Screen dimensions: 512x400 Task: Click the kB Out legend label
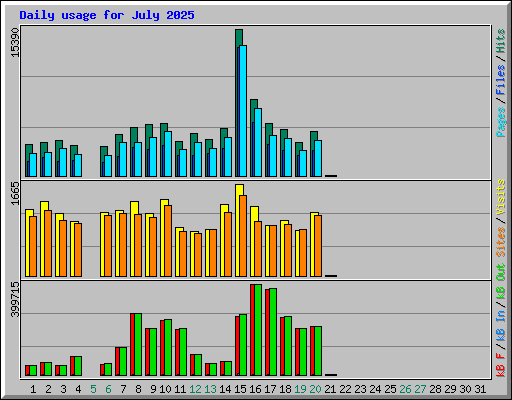click(501, 282)
